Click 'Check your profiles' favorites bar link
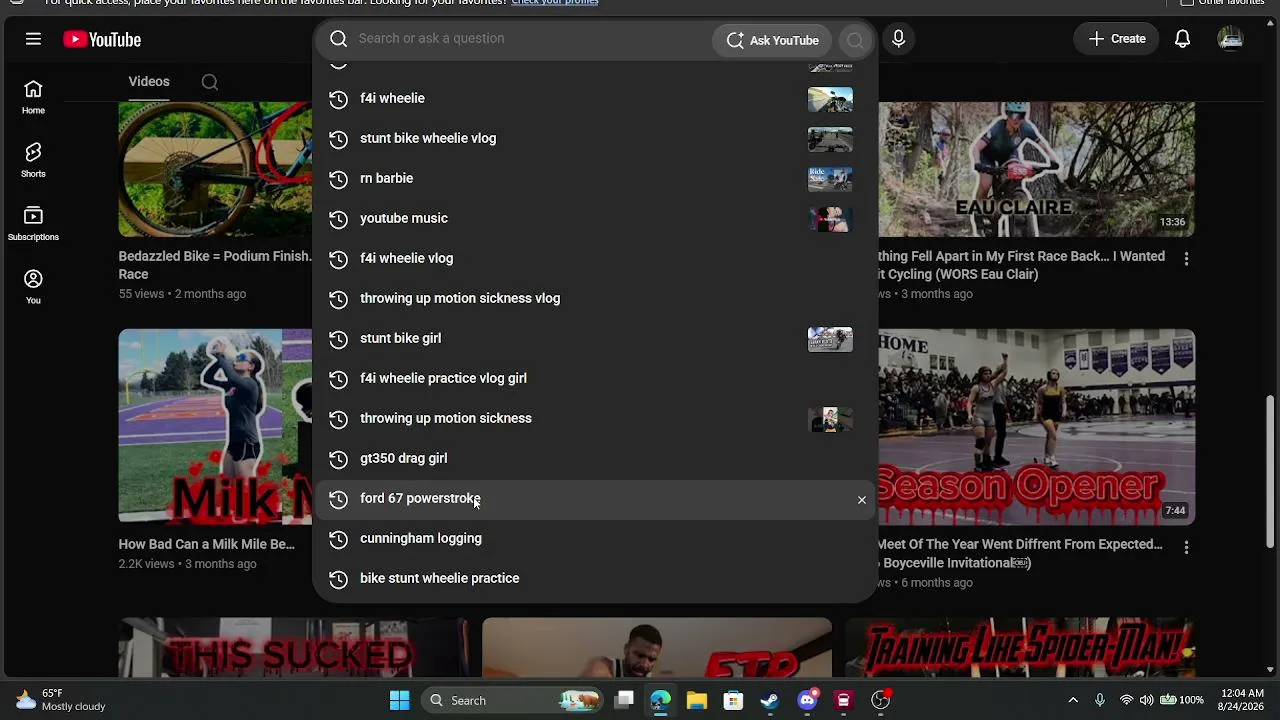Viewport: 1280px width, 720px height. pos(554,3)
